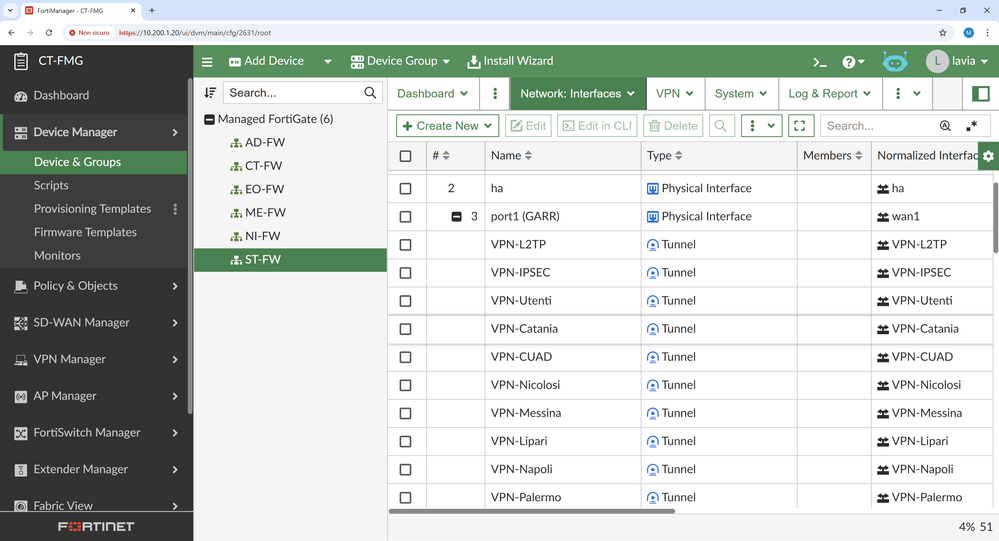Tick the VPN-Napoli row checkbox
Viewport: 999px width, 541px height.
point(405,469)
